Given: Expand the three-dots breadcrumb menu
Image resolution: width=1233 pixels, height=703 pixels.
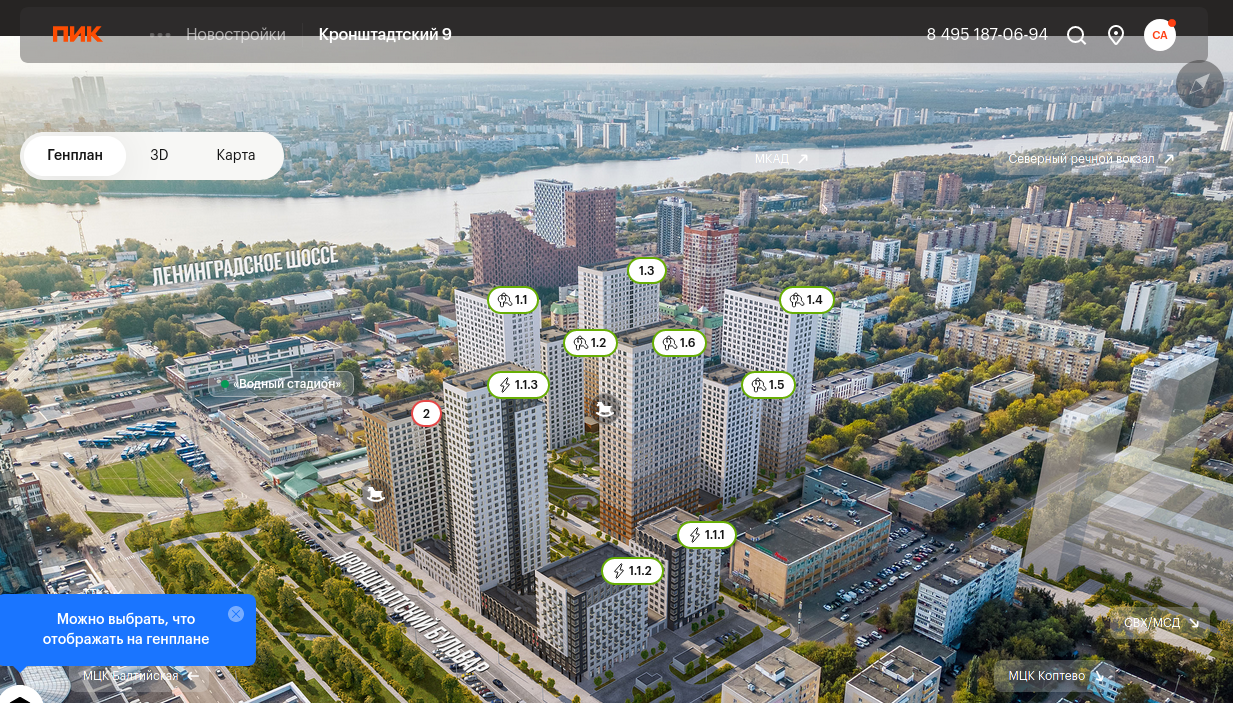Looking at the screenshot, I should pos(160,35).
